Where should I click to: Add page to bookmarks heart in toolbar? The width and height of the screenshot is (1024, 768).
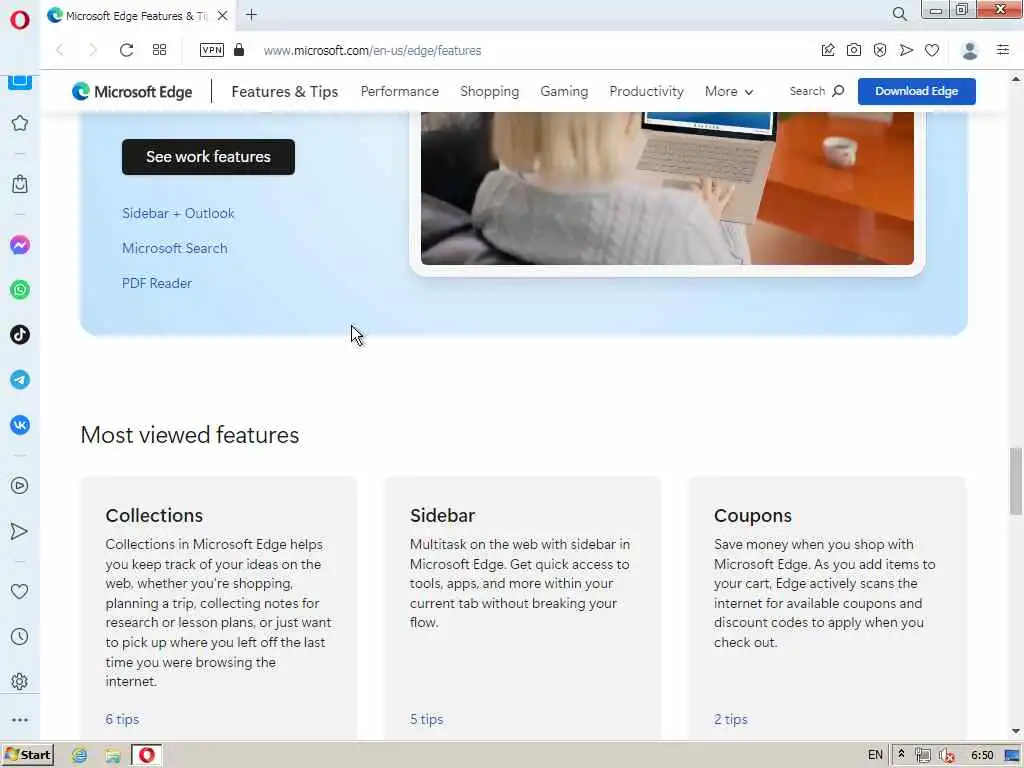[x=932, y=50]
